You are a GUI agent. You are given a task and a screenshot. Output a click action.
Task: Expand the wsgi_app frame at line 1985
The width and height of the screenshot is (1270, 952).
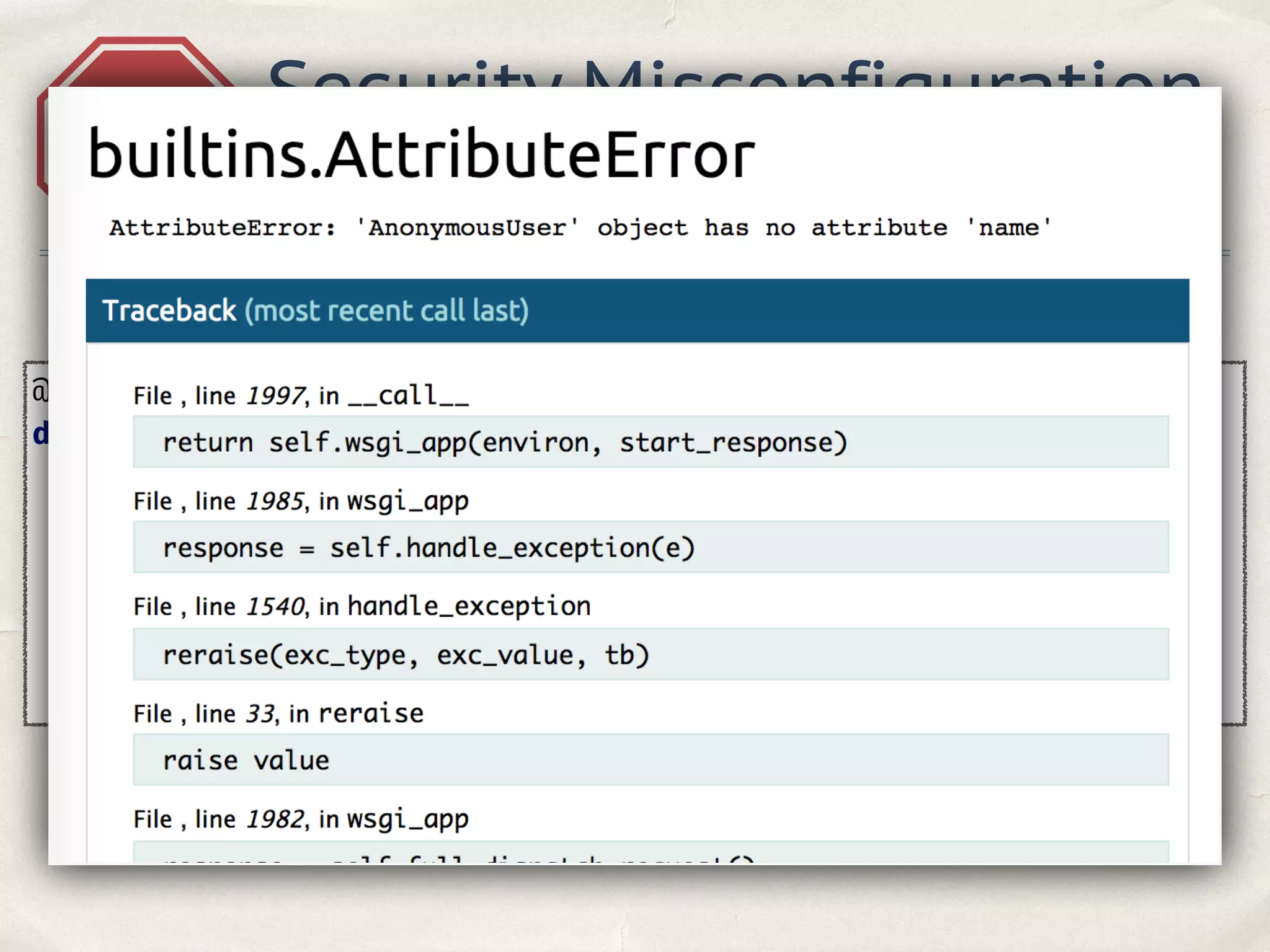(301, 501)
